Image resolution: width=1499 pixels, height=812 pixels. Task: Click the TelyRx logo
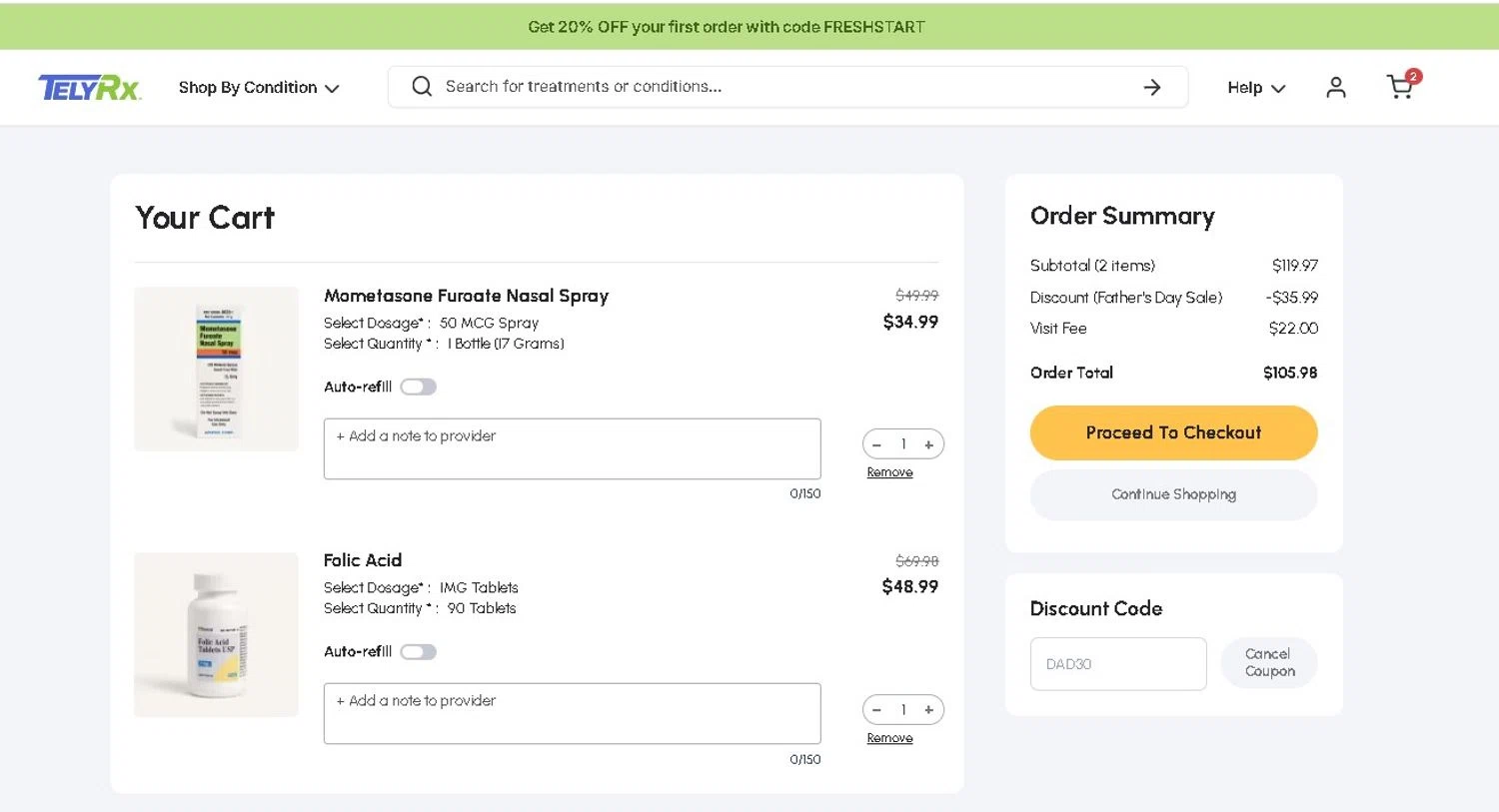point(90,88)
